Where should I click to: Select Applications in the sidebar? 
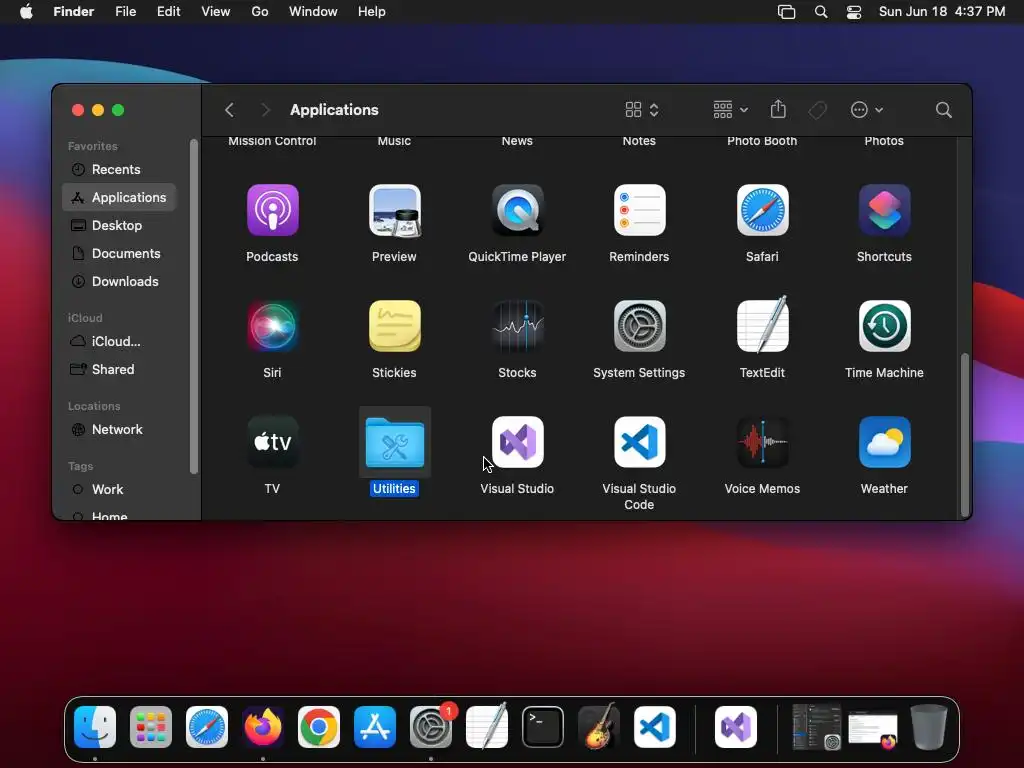(120, 197)
